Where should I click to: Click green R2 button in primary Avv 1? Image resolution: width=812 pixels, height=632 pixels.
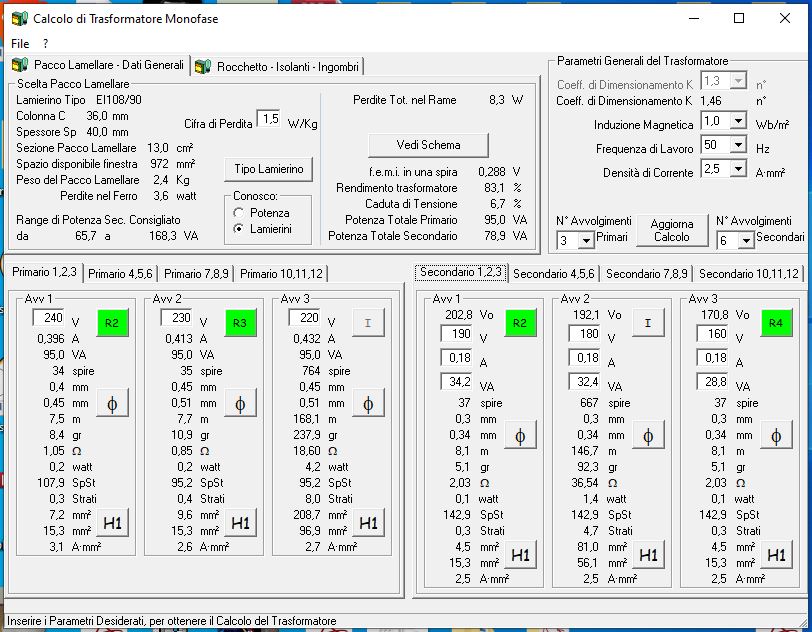point(112,323)
